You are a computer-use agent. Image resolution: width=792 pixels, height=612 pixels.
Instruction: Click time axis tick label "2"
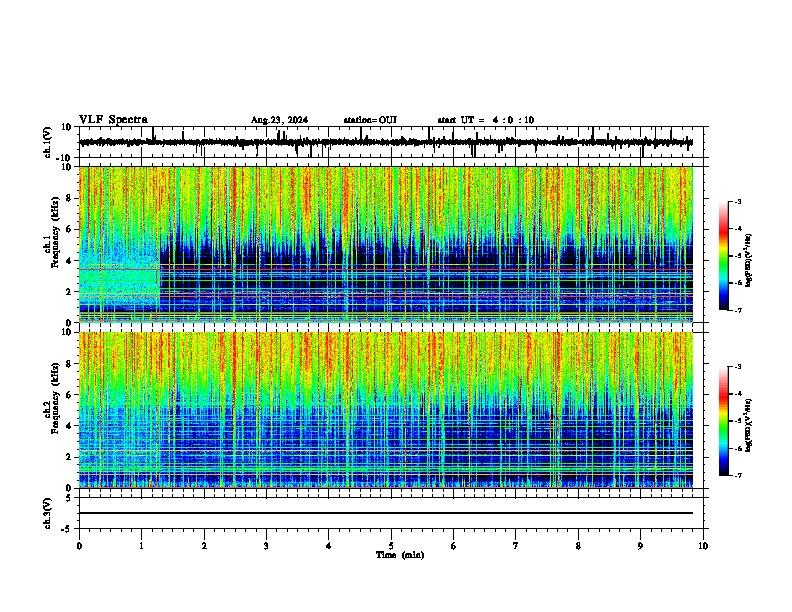coord(204,546)
